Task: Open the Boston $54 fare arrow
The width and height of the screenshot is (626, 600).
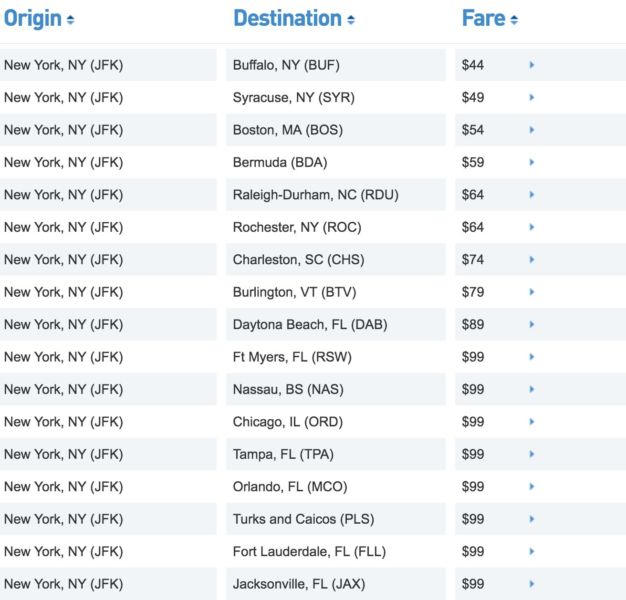Action: (532, 130)
